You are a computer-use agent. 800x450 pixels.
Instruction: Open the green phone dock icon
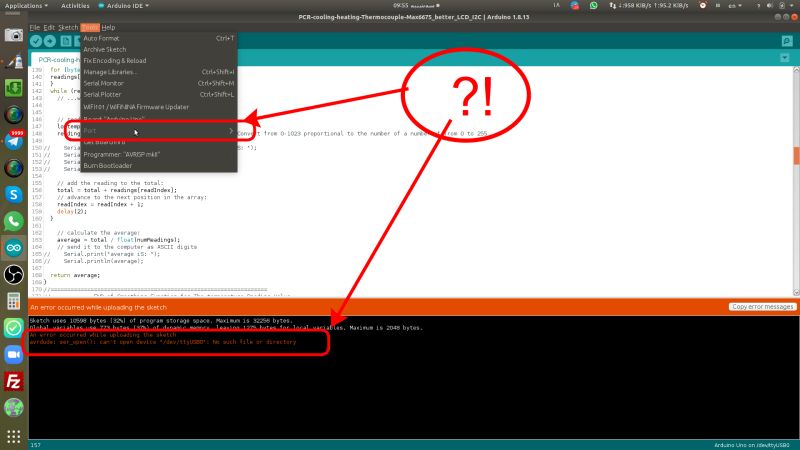[14, 221]
